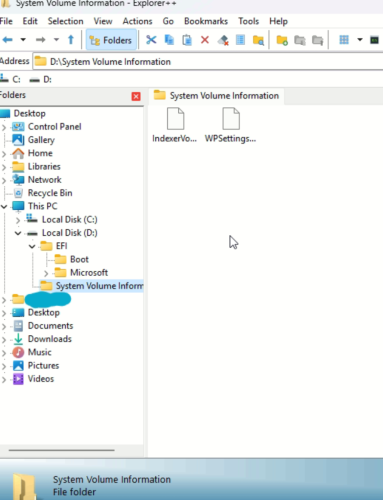Open the Back history dropdown arrow
Screen dimensions: 383x500
(23, 40)
